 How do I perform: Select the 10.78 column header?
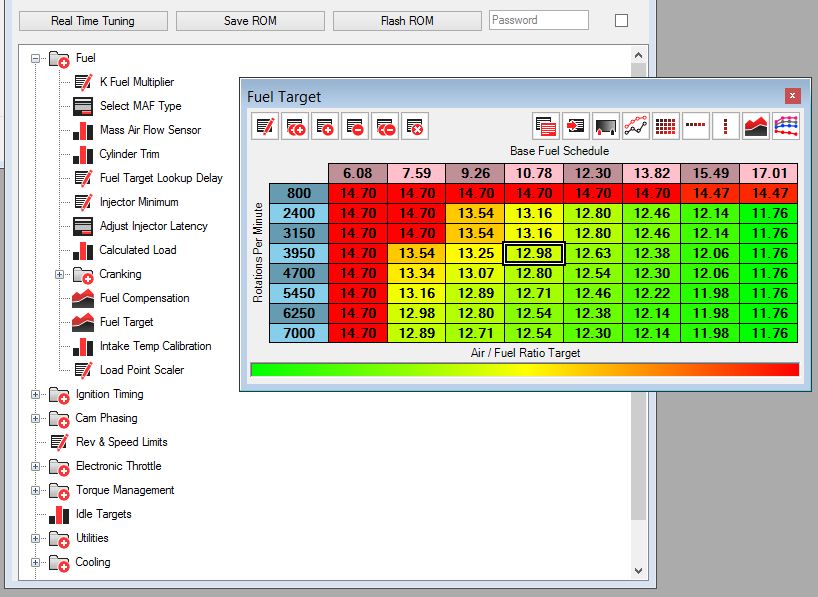tap(534, 173)
